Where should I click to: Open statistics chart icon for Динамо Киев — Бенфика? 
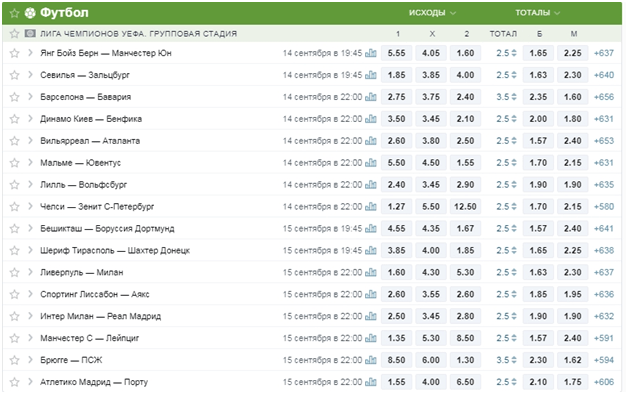(371, 119)
